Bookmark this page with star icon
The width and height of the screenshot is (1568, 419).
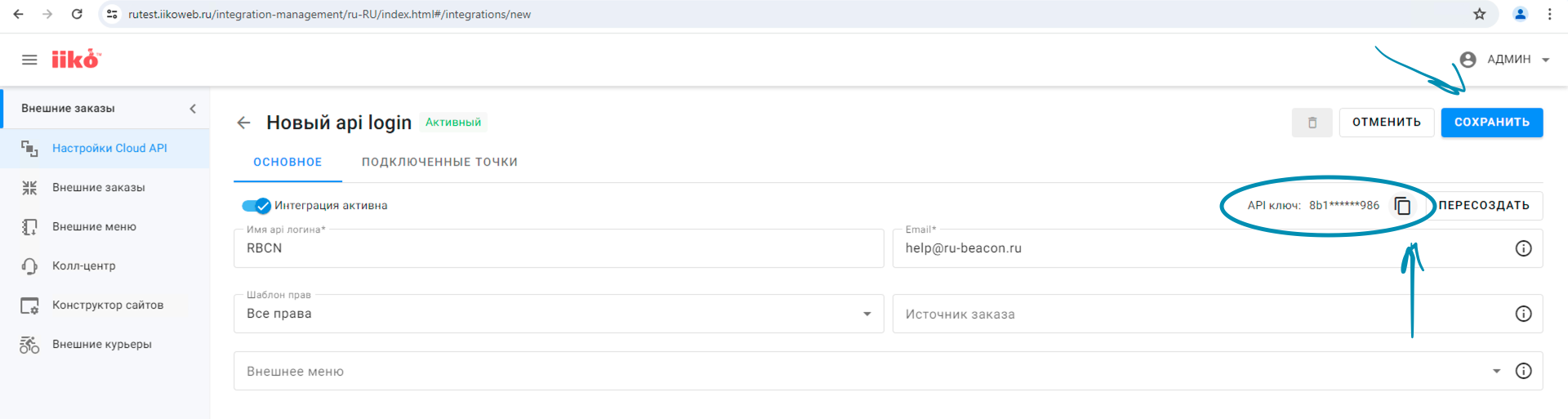coord(1479,14)
